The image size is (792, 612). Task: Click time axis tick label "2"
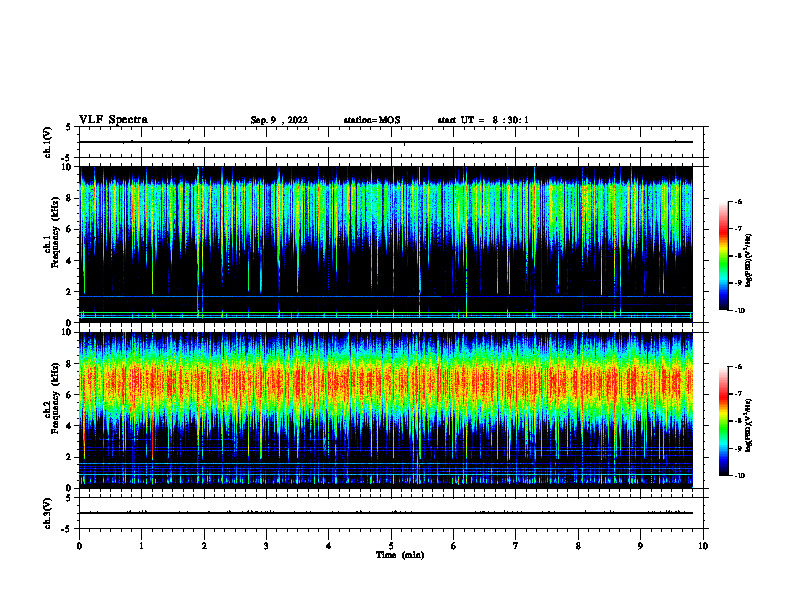[204, 546]
